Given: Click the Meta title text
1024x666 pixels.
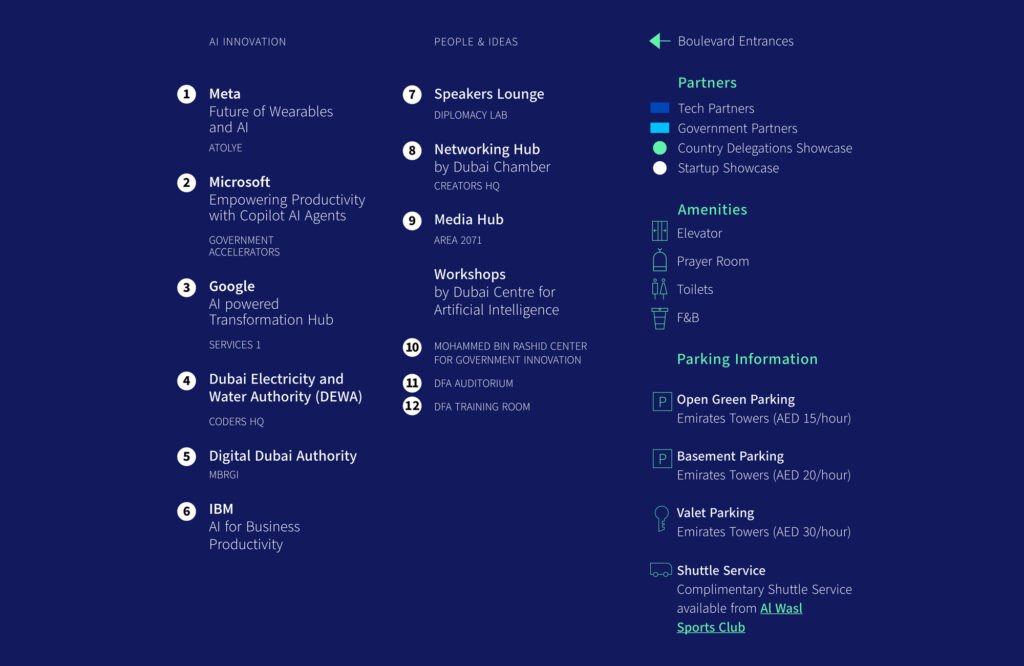Looking at the screenshot, I should (225, 94).
